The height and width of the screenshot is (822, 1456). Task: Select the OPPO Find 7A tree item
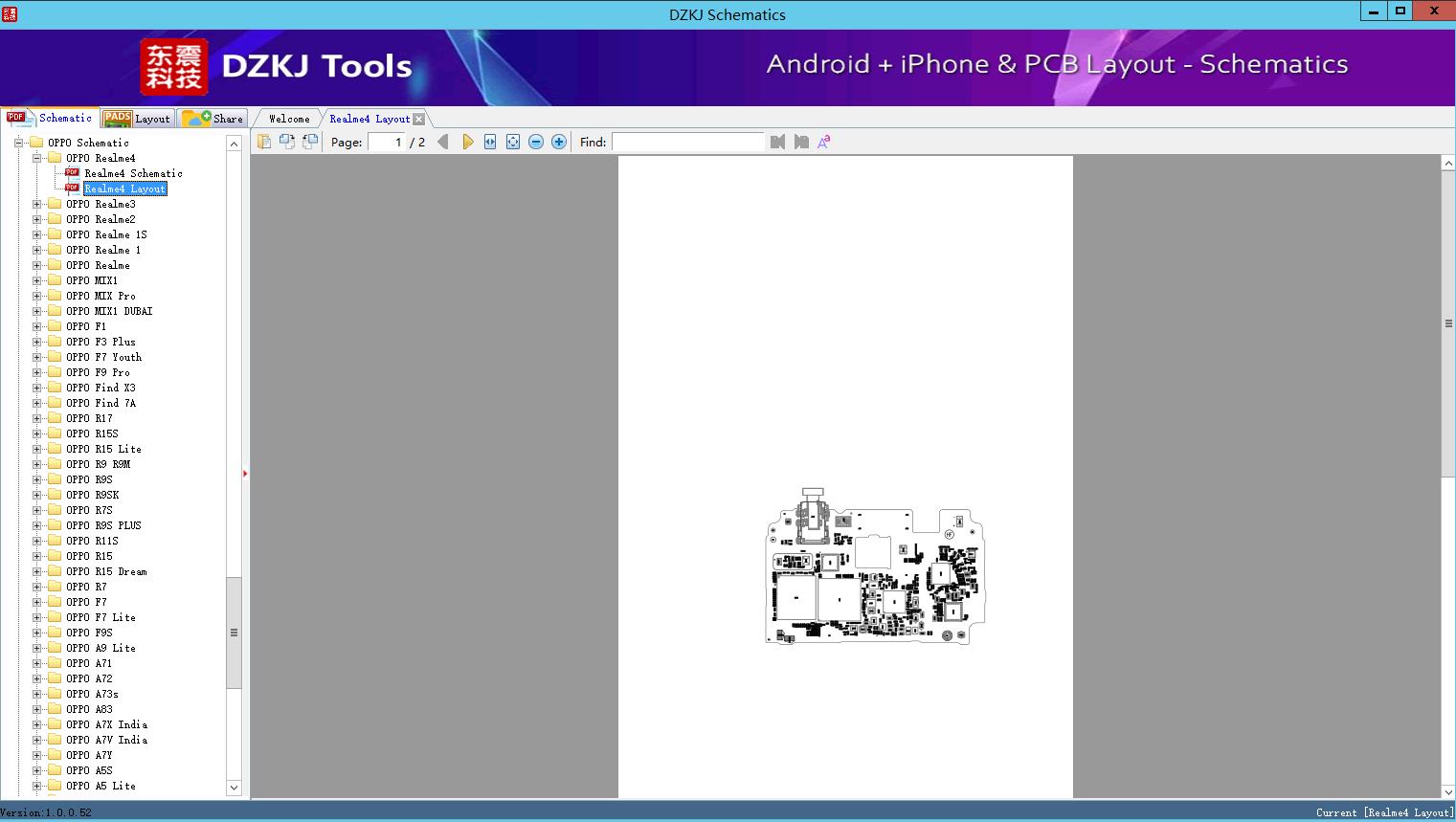pos(101,403)
